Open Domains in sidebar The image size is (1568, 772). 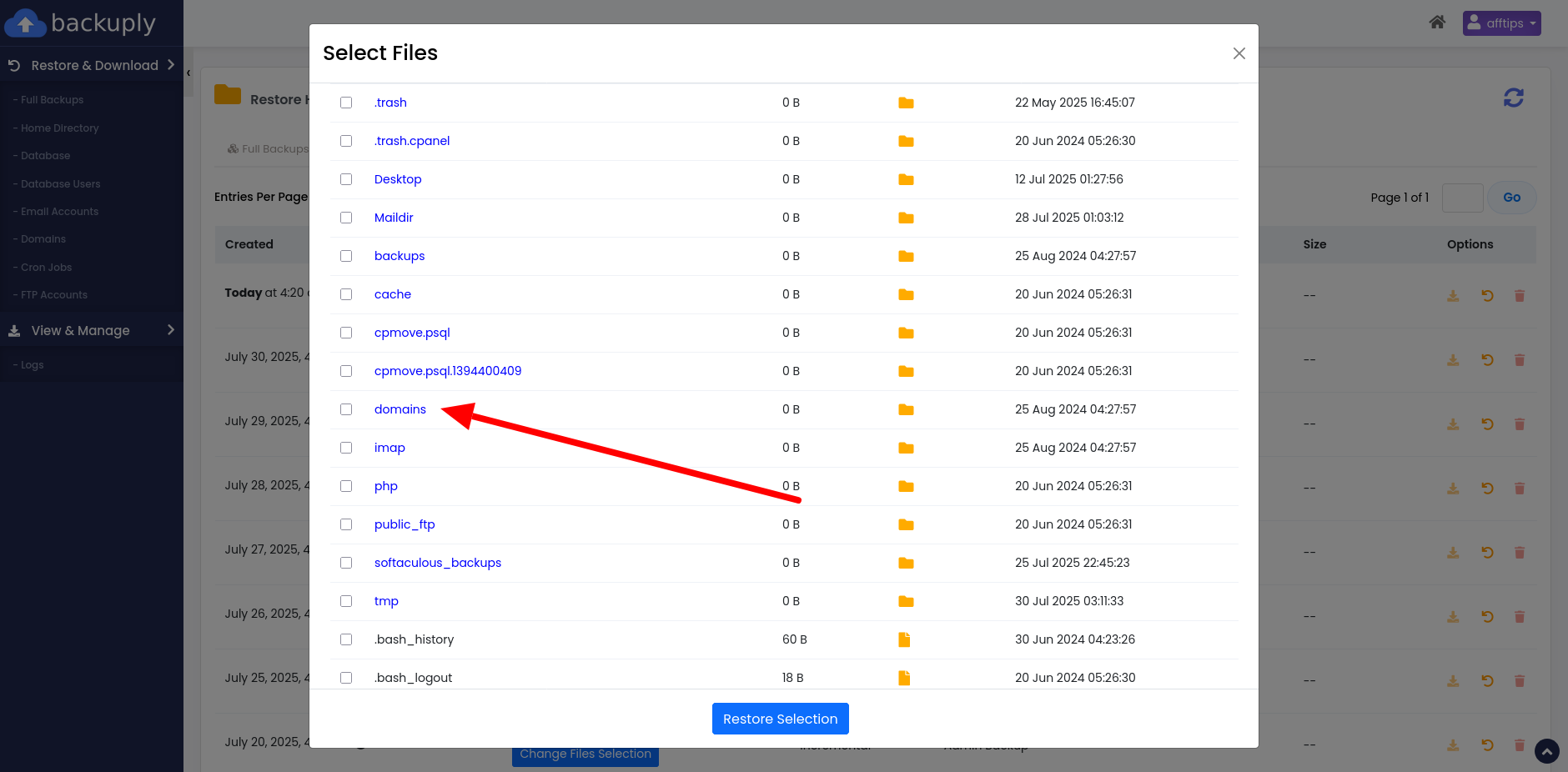[43, 239]
